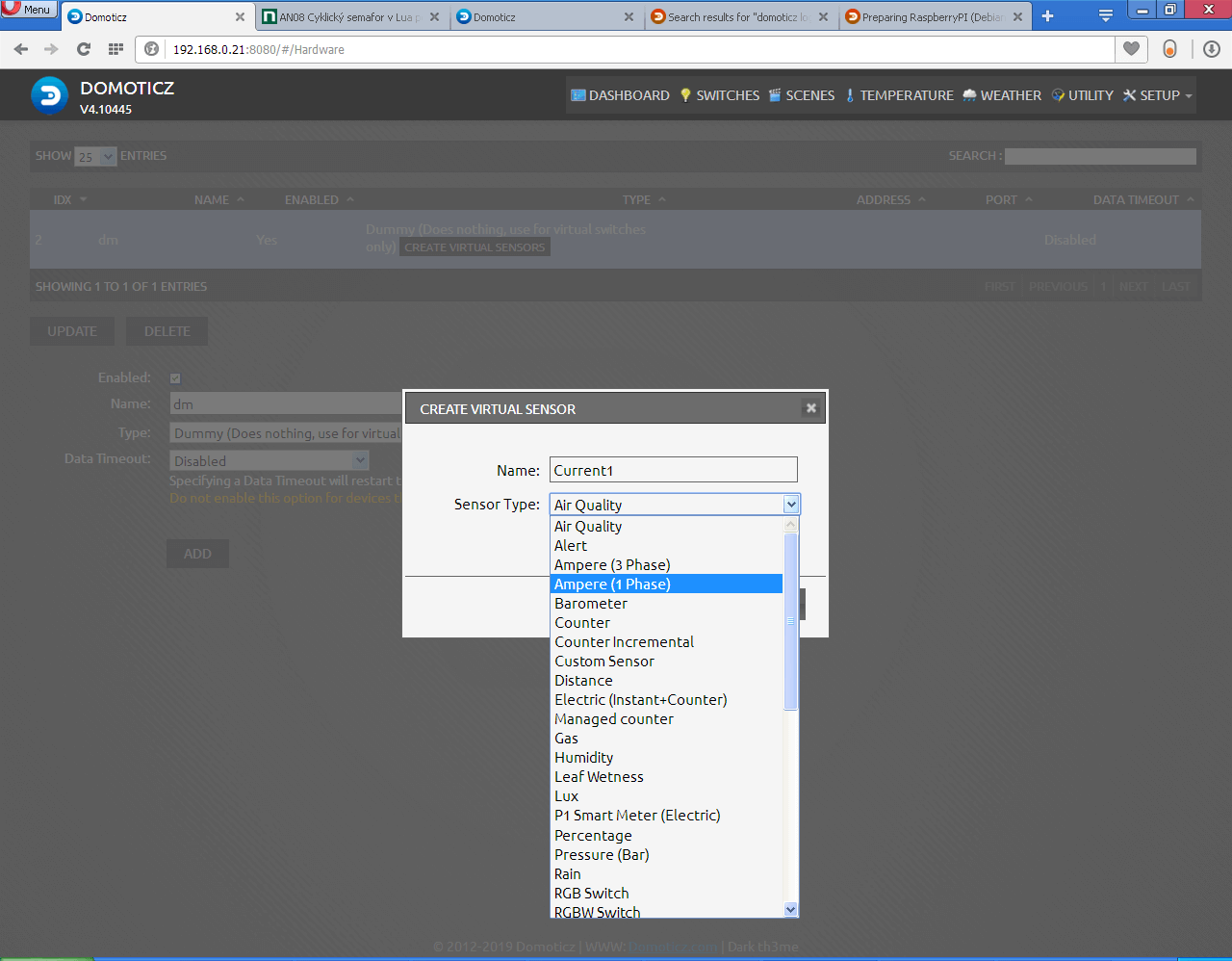Click the Domoticz logo icon
Screen dimensions: 1232x961
click(49, 95)
